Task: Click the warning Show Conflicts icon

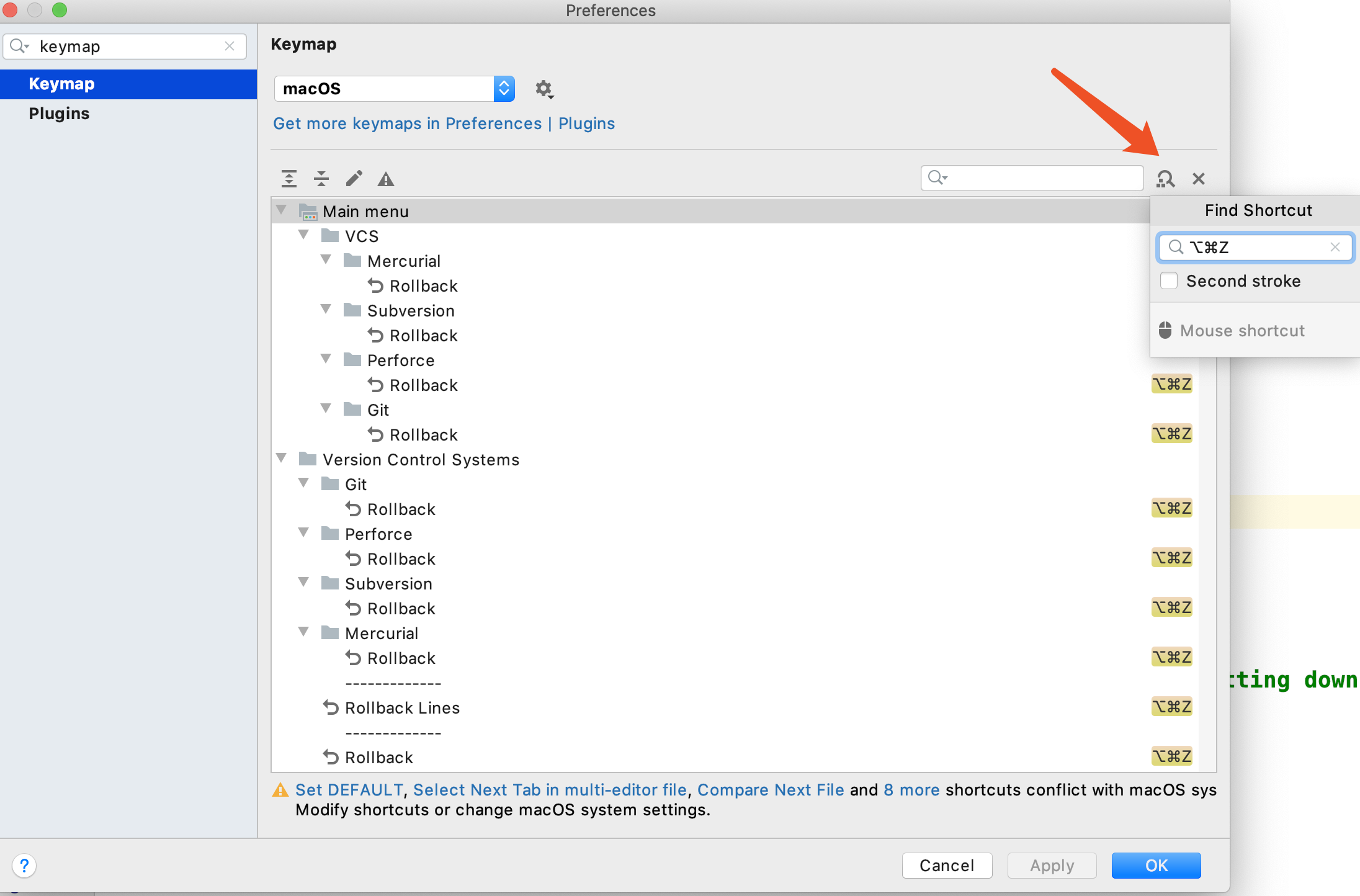Action: 386,179
